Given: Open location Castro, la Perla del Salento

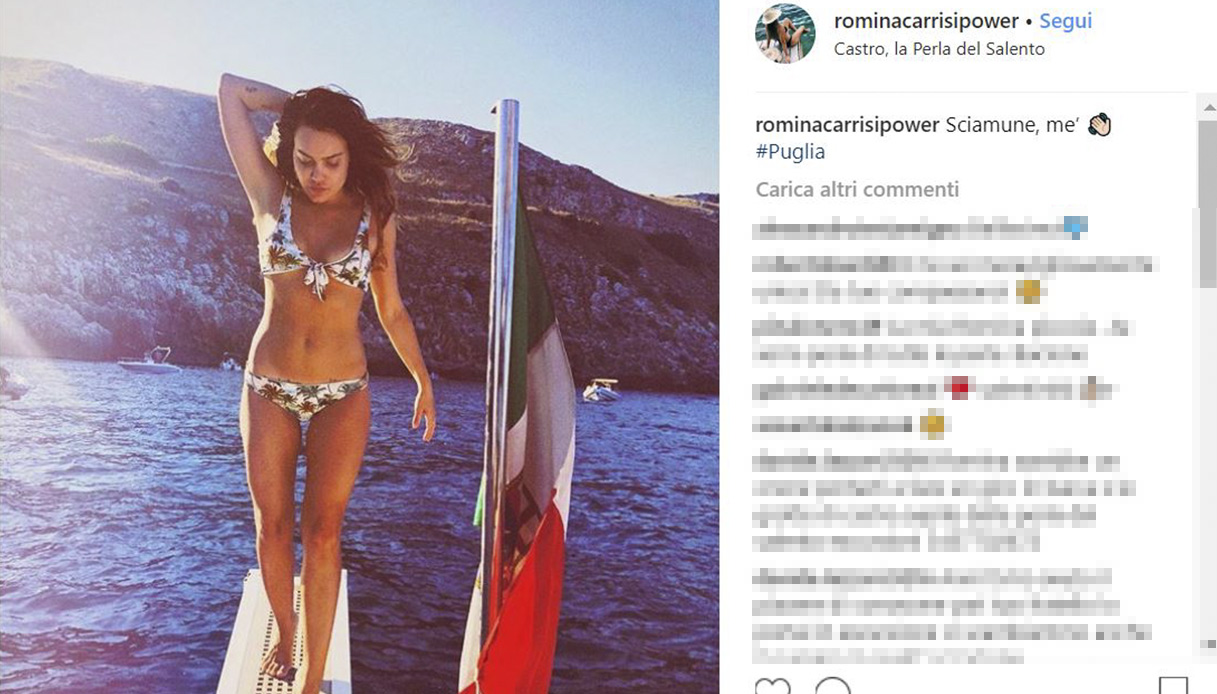Looking at the screenshot, I should coord(939,49).
